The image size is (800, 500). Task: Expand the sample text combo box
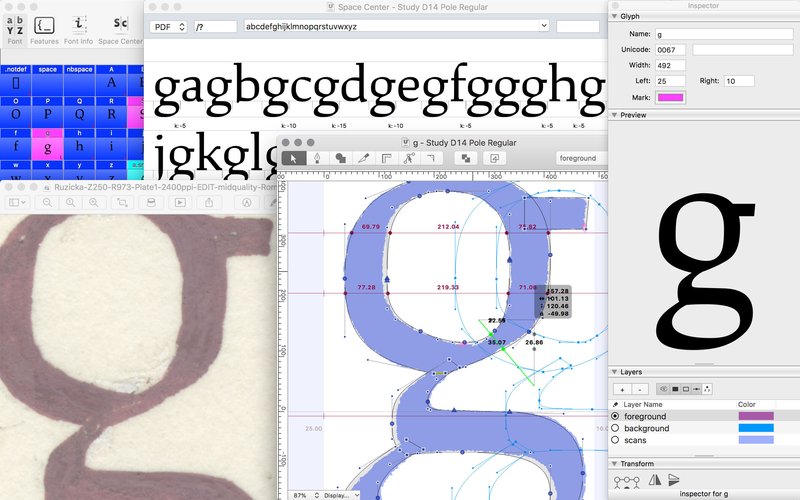pos(543,25)
